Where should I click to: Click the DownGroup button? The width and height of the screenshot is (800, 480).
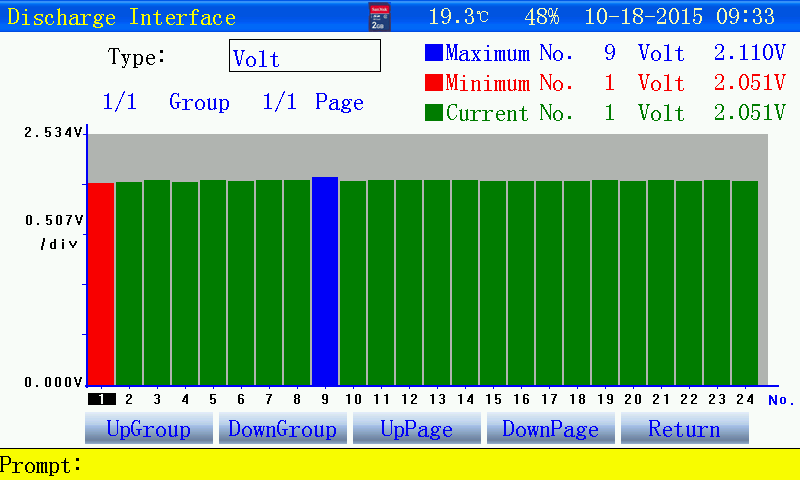click(x=283, y=428)
